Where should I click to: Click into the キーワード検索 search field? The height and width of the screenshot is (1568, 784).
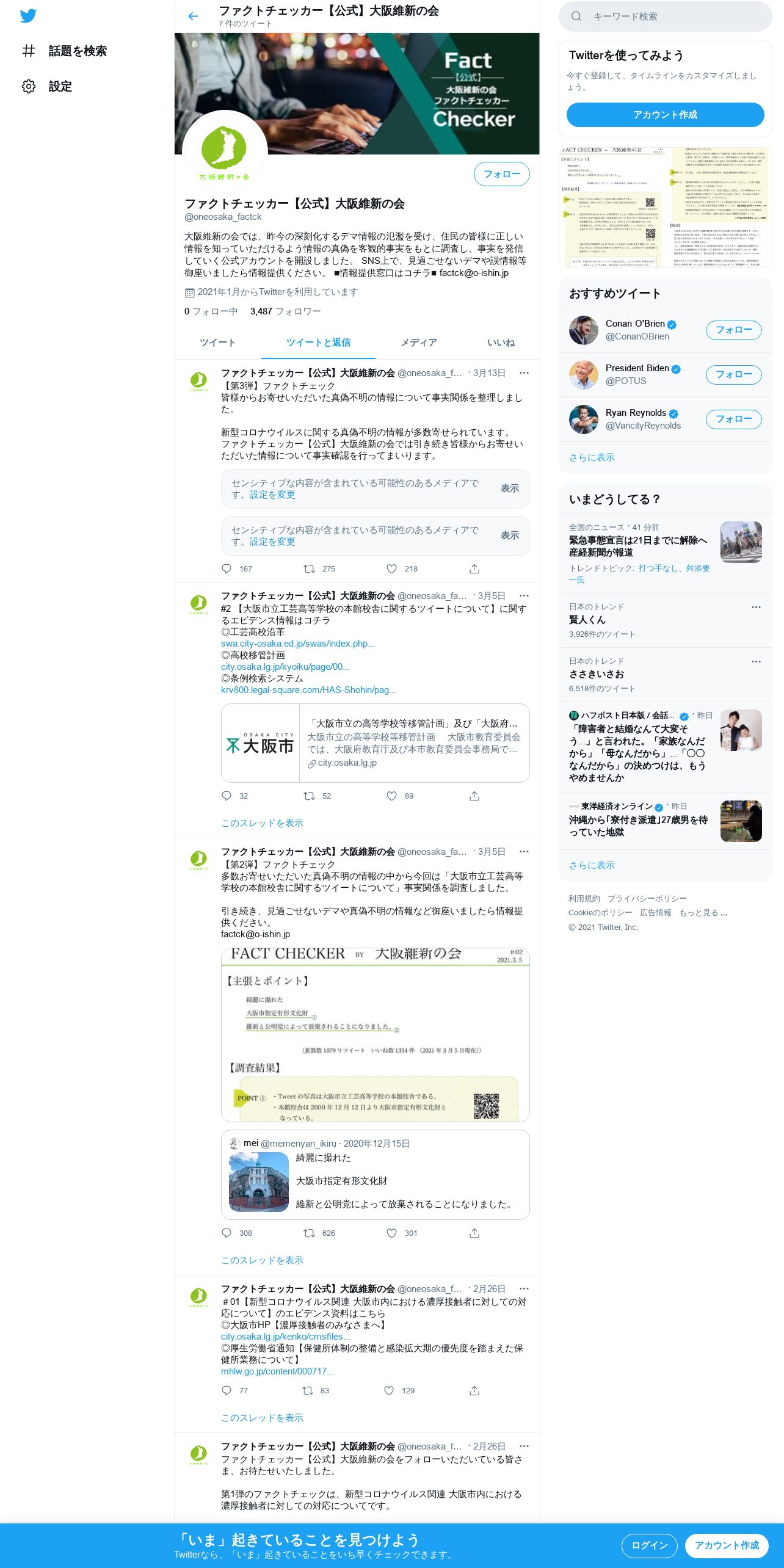point(666,16)
